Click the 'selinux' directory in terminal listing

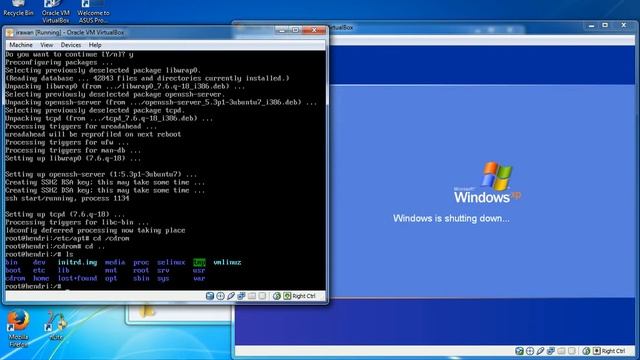[171, 262]
